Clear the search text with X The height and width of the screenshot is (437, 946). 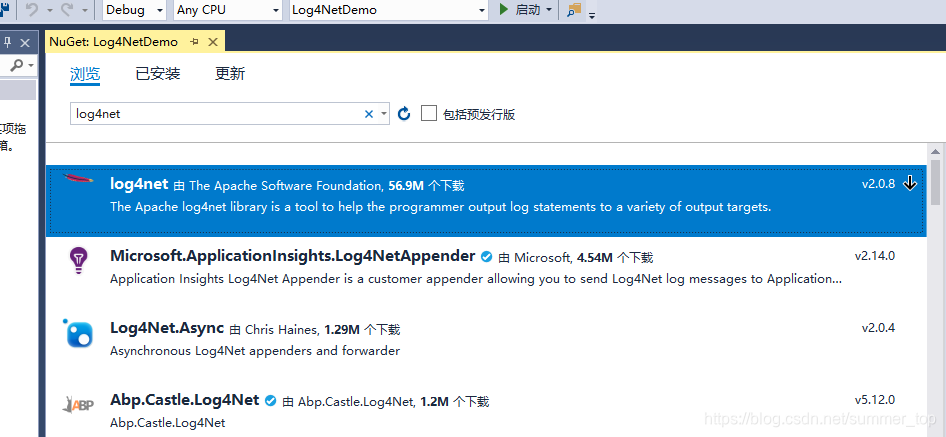click(369, 113)
